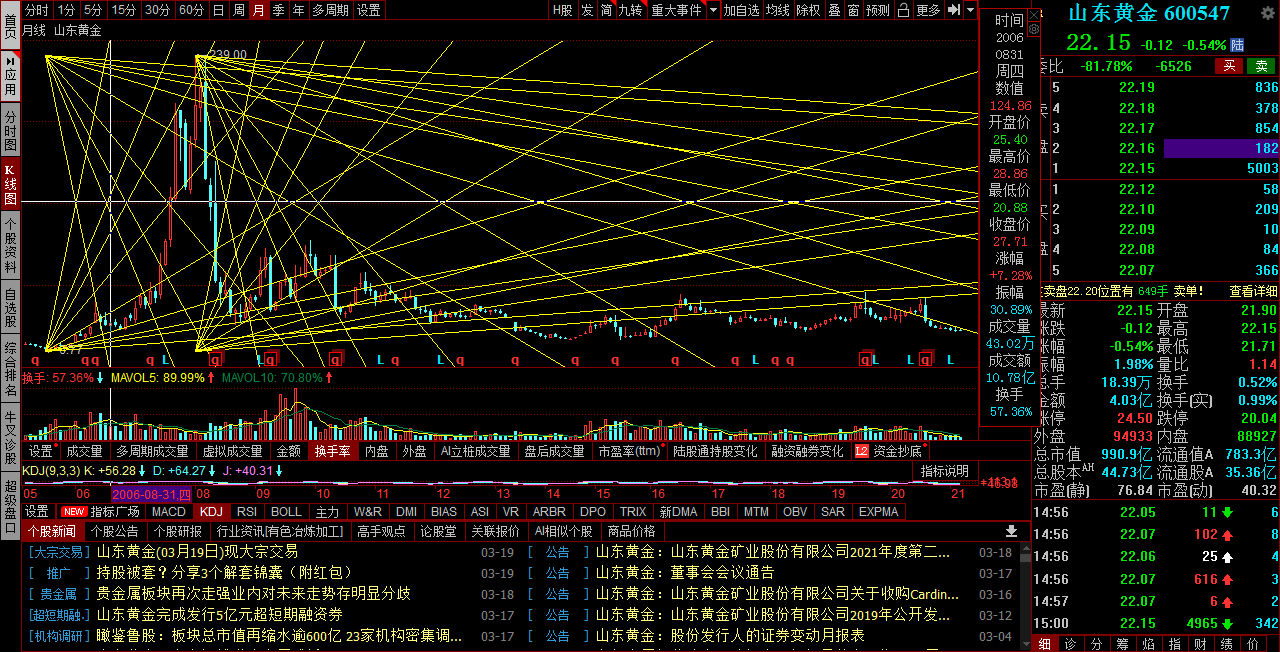
Task: Switch to the MACD indicator tab
Action: [168, 511]
